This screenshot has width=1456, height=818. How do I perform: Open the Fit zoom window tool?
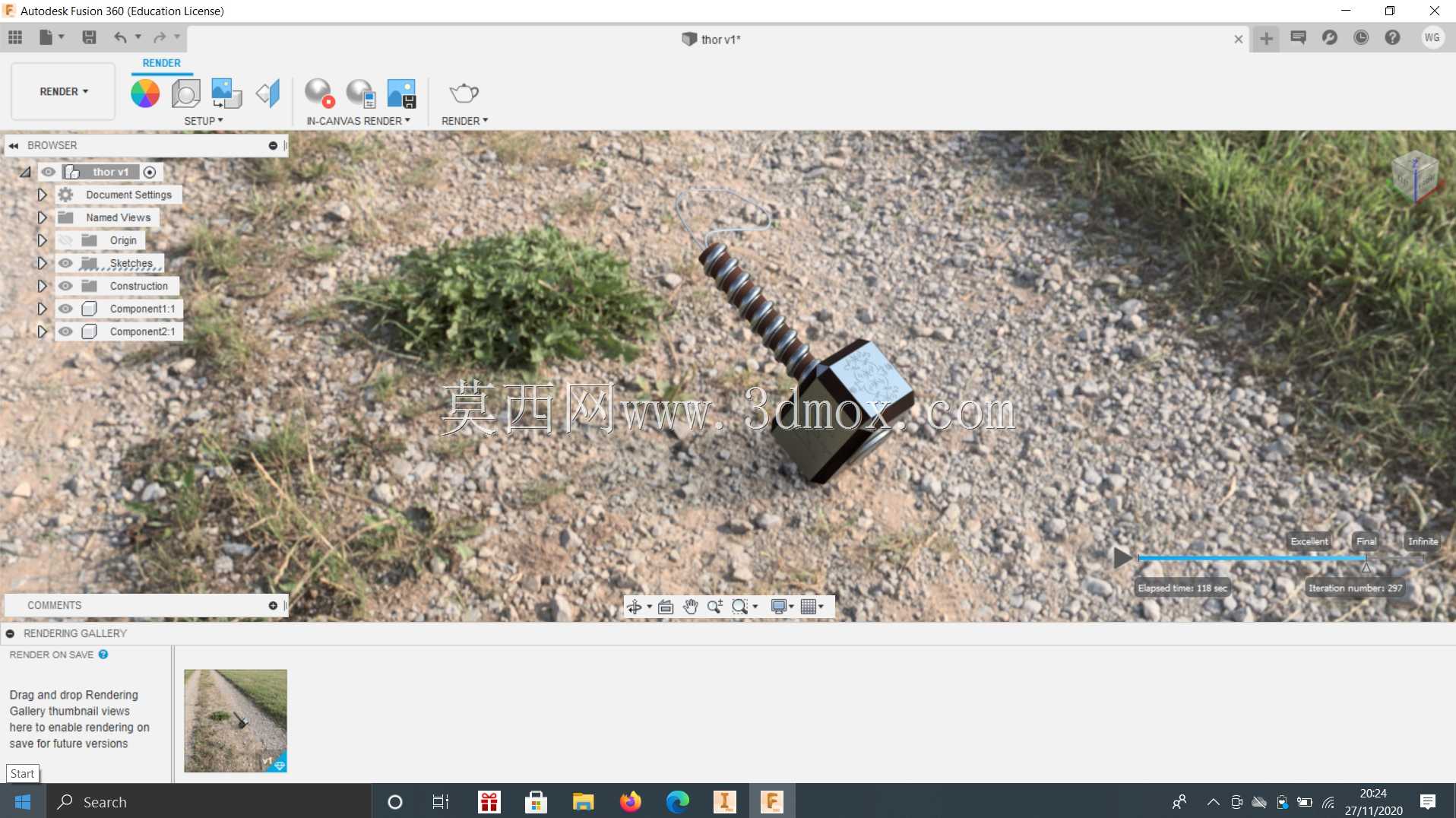point(740,607)
